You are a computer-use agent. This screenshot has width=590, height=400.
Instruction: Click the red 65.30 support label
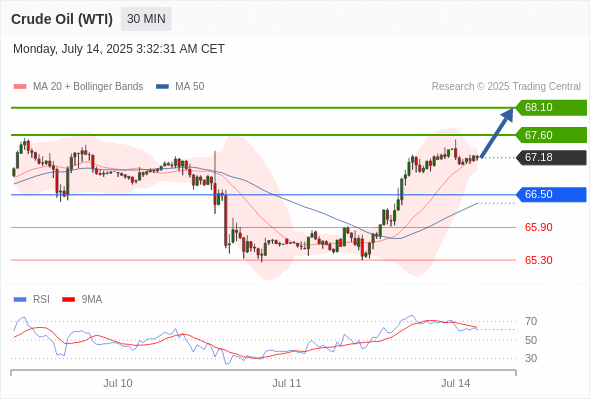pyautogui.click(x=538, y=260)
